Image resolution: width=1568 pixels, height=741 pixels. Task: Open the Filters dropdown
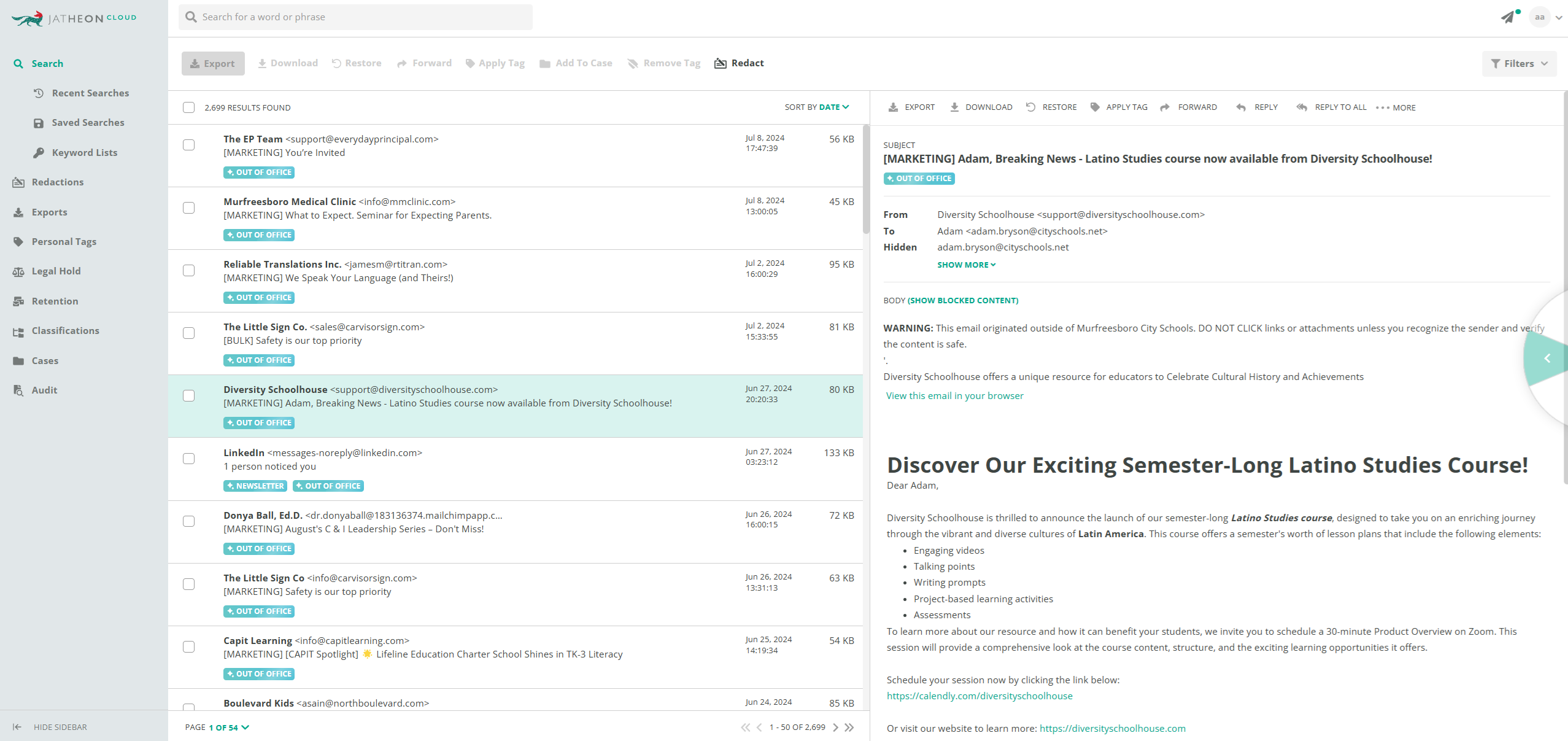point(1520,64)
